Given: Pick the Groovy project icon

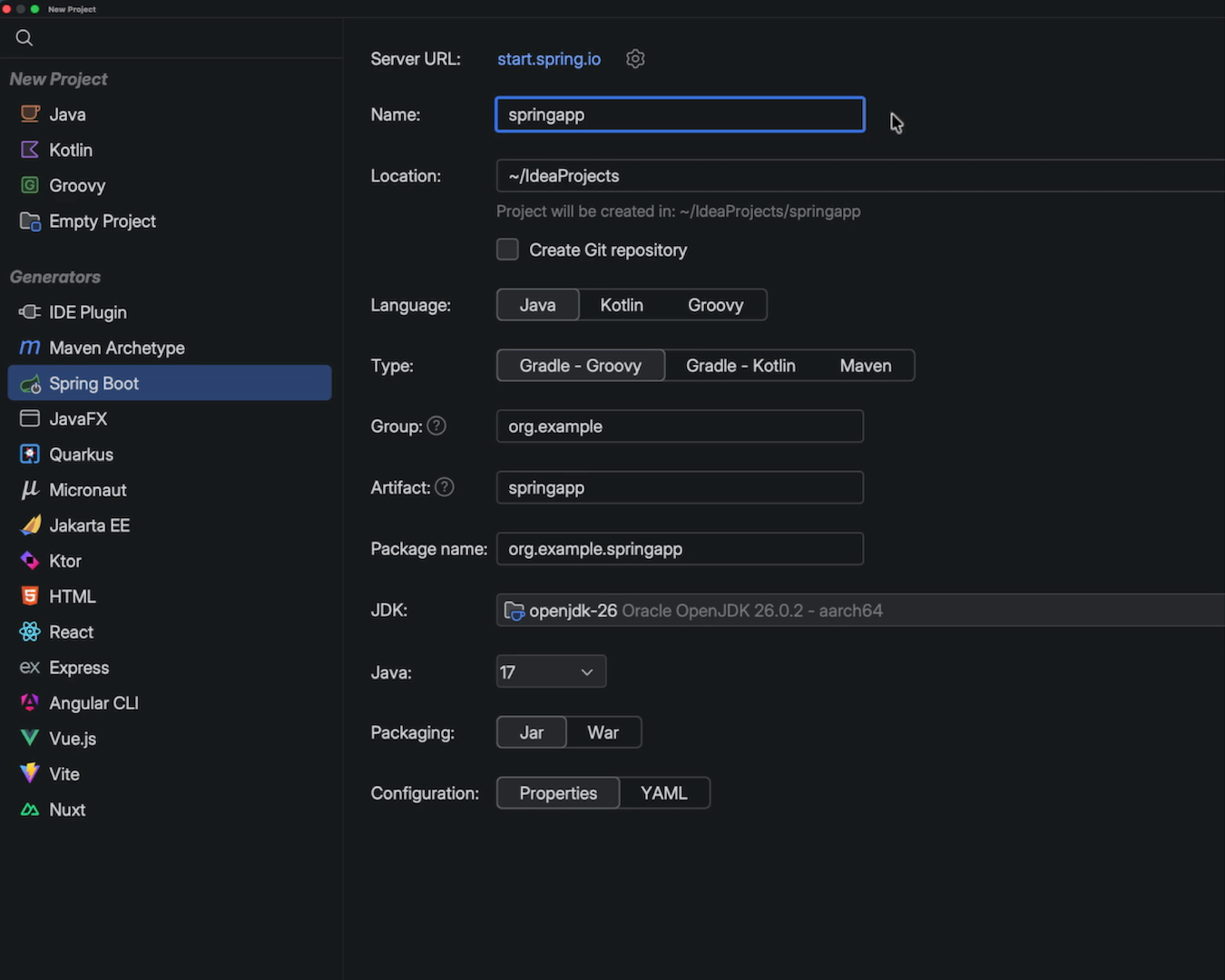Looking at the screenshot, I should pyautogui.click(x=30, y=185).
